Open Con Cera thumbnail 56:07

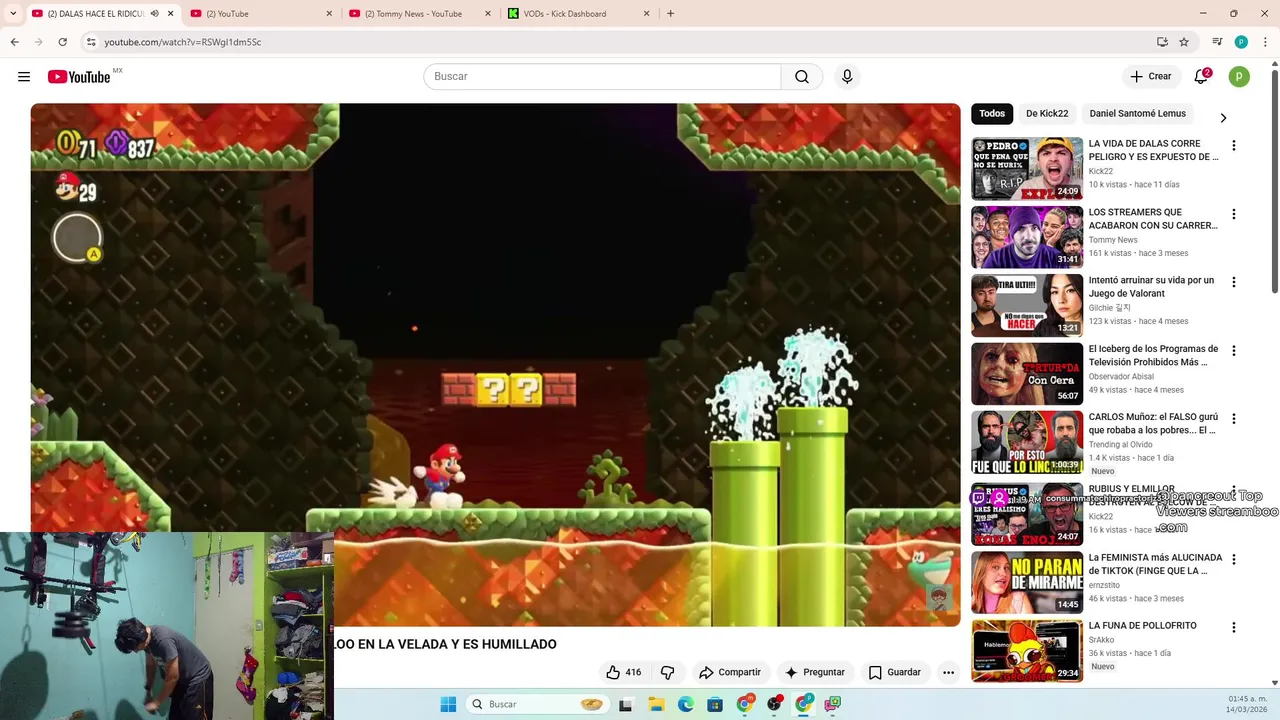click(x=1027, y=374)
